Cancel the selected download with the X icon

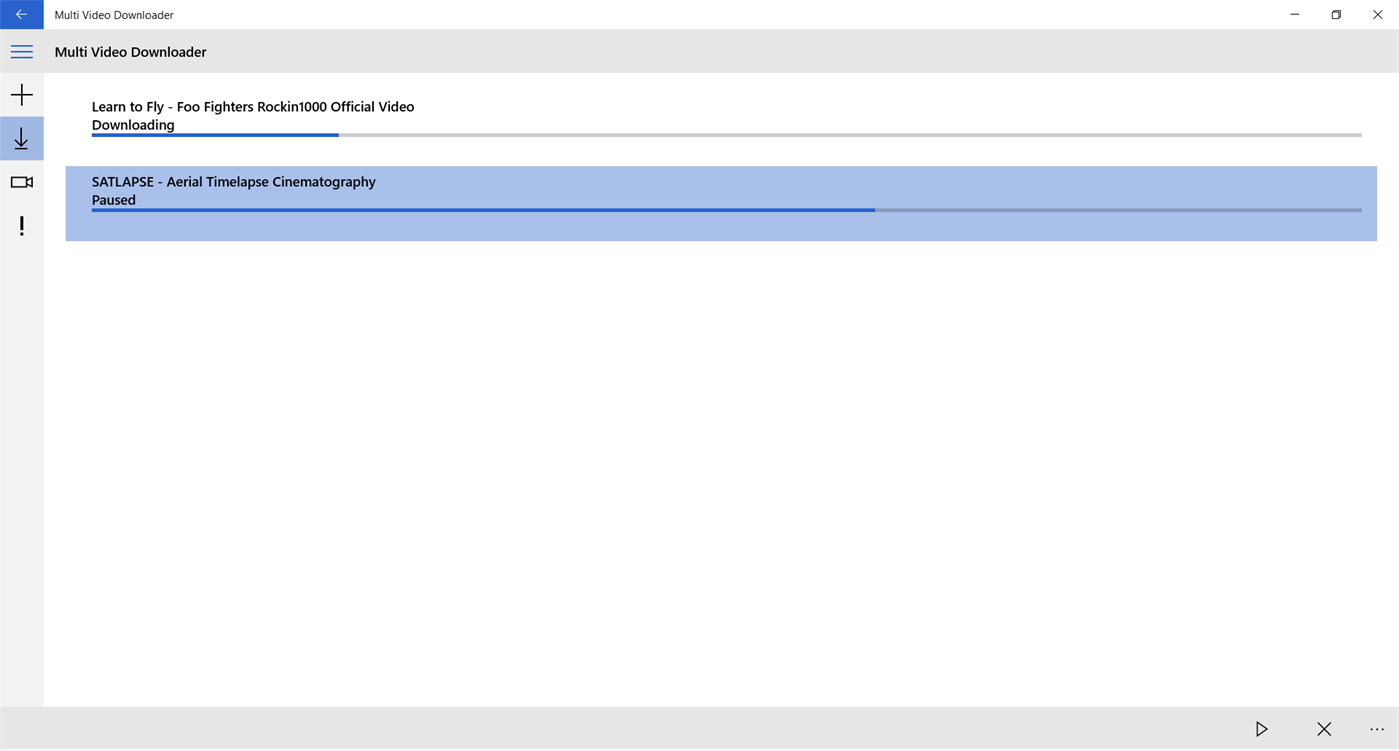[1323, 729]
